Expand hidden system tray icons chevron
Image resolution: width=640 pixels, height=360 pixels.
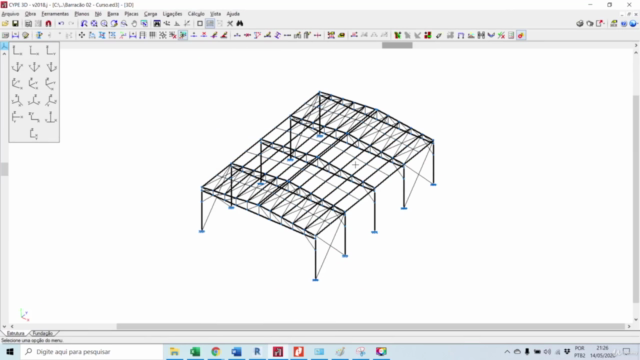coord(507,352)
